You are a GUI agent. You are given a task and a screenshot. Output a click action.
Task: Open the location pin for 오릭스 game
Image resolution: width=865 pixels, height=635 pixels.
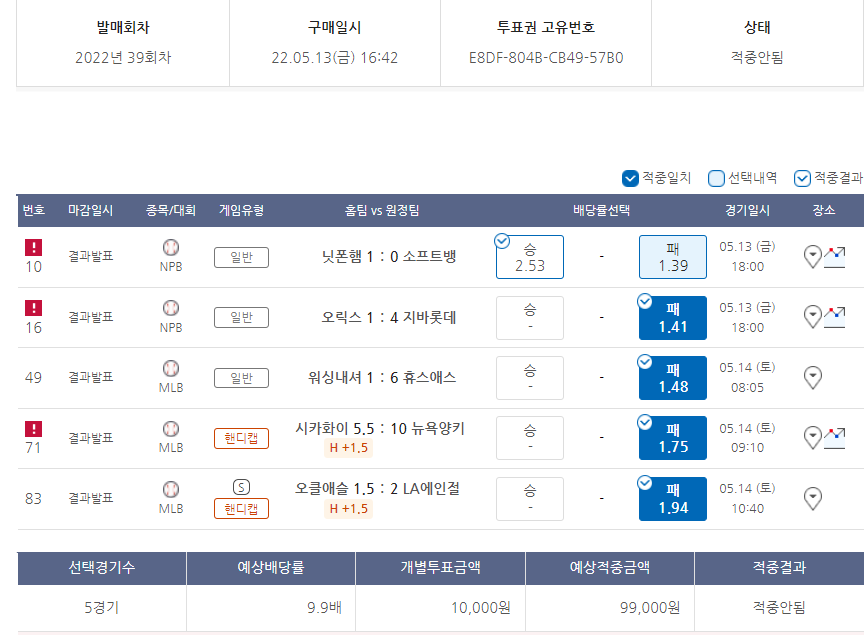813,317
